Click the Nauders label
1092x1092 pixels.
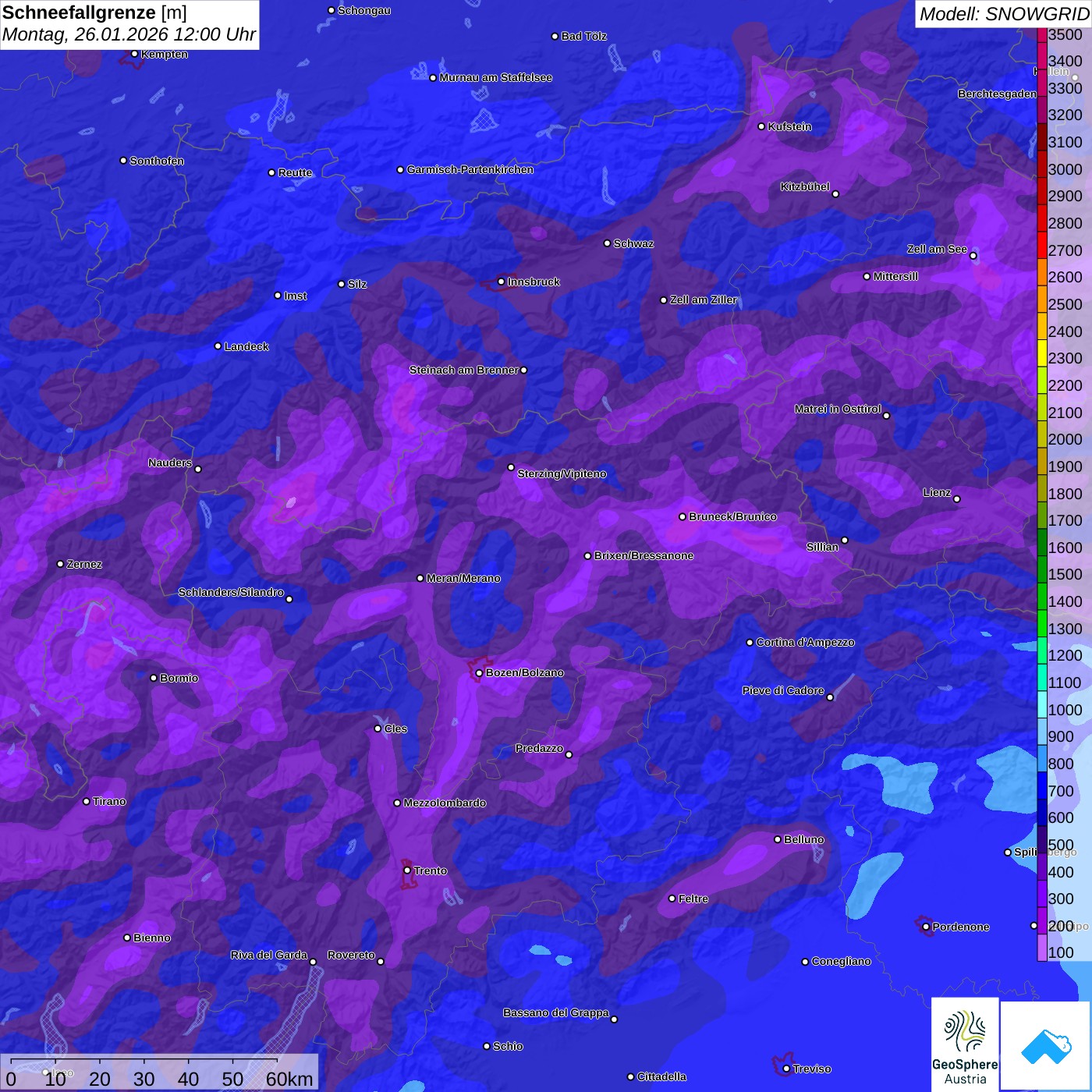click(x=170, y=463)
